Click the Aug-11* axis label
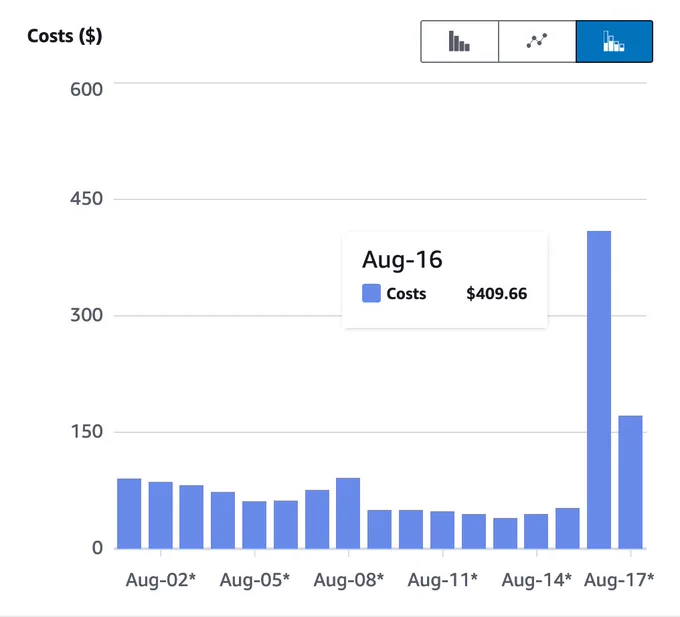This screenshot has height=617, width=680. pyautogui.click(x=443, y=580)
